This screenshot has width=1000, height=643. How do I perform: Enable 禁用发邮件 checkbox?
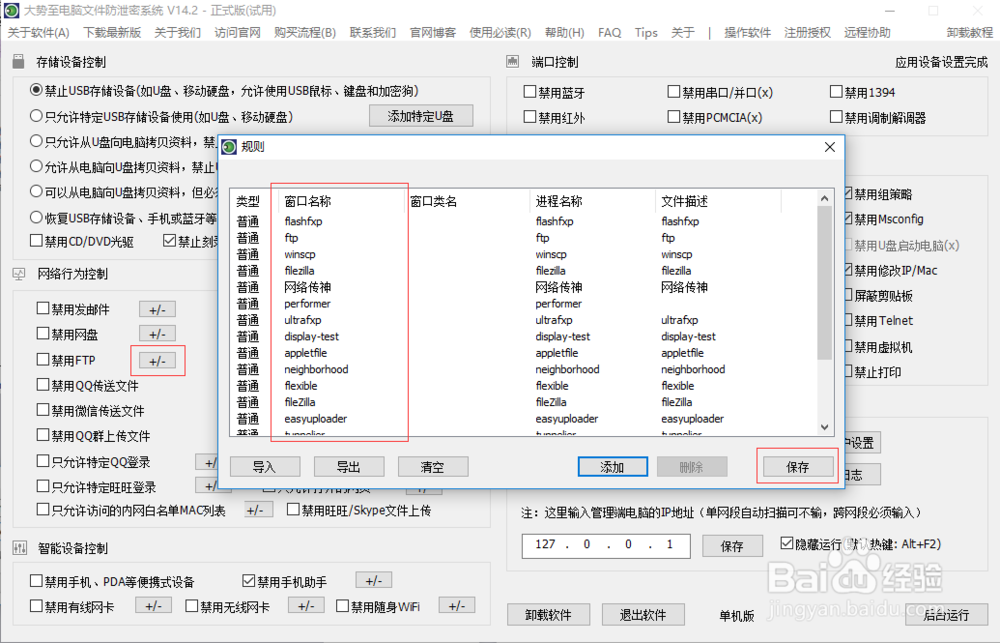click(43, 309)
